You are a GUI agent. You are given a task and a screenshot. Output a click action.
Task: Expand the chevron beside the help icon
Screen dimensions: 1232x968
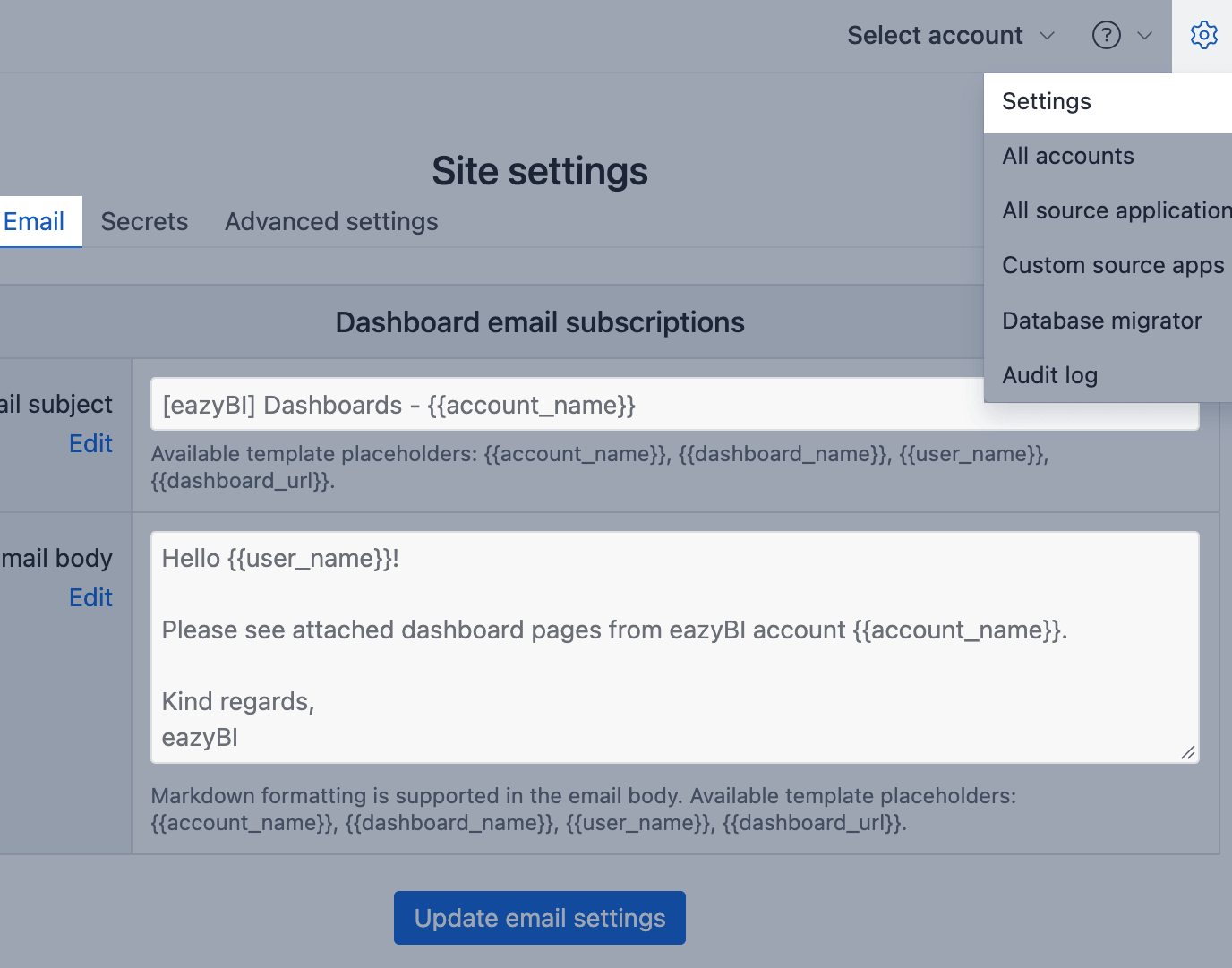[x=1144, y=36]
